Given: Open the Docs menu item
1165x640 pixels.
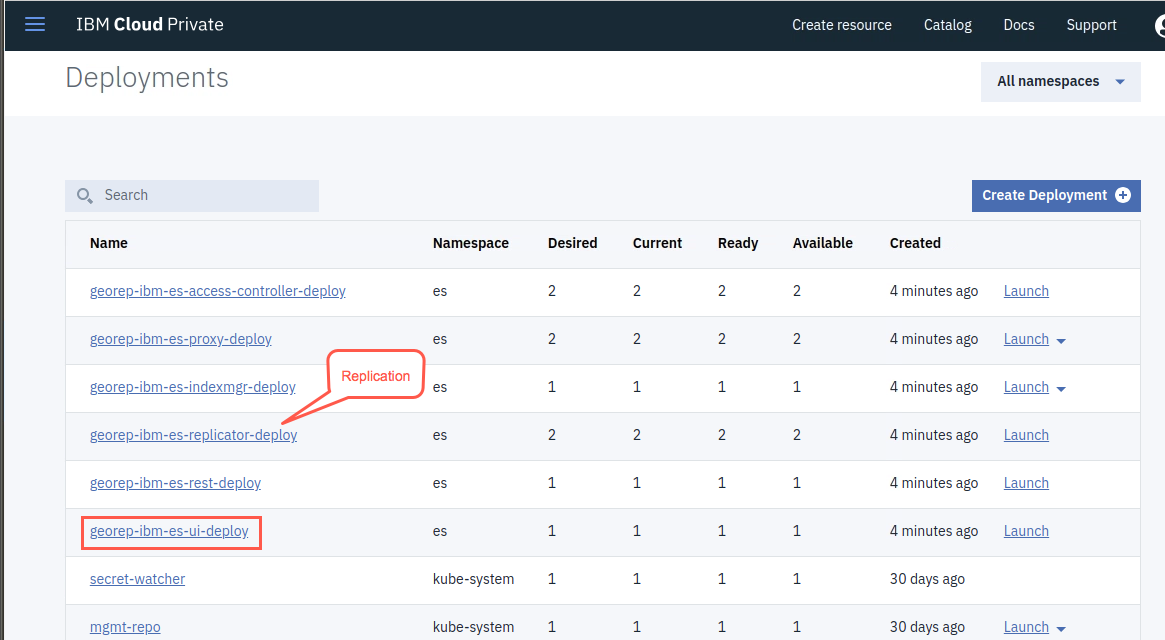Looking at the screenshot, I should tap(1019, 25).
